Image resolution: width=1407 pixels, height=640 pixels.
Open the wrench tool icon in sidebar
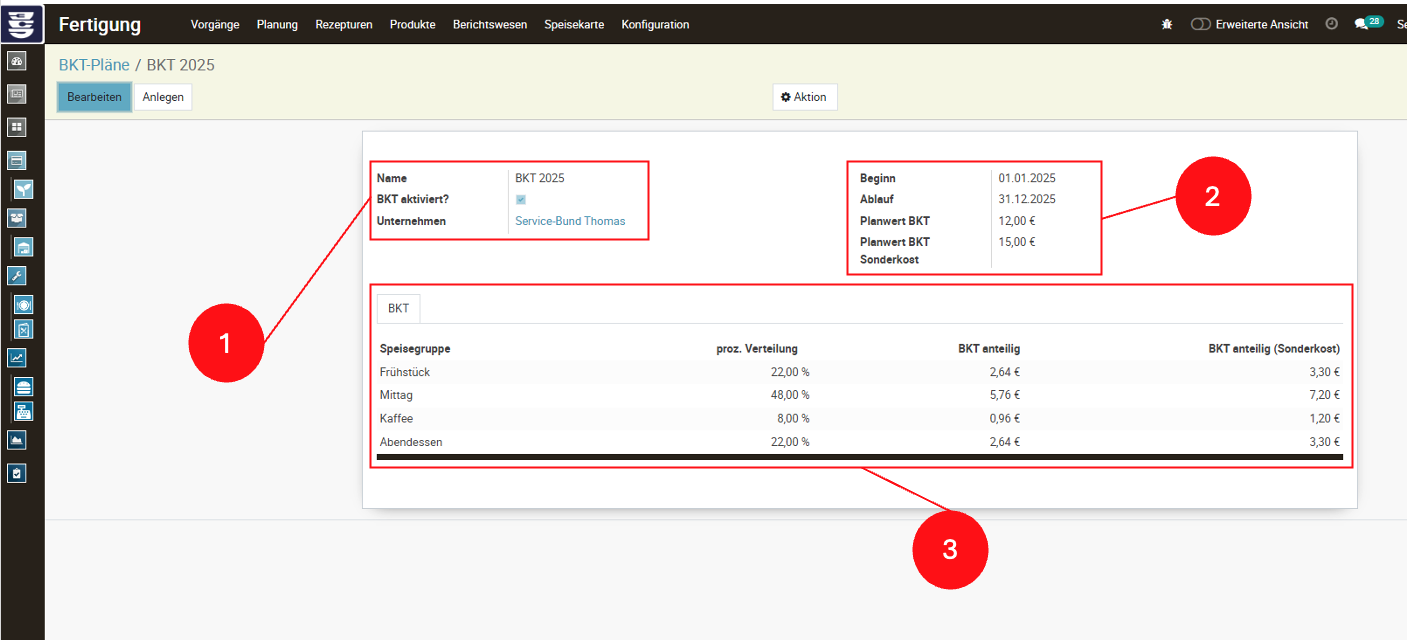(x=16, y=276)
